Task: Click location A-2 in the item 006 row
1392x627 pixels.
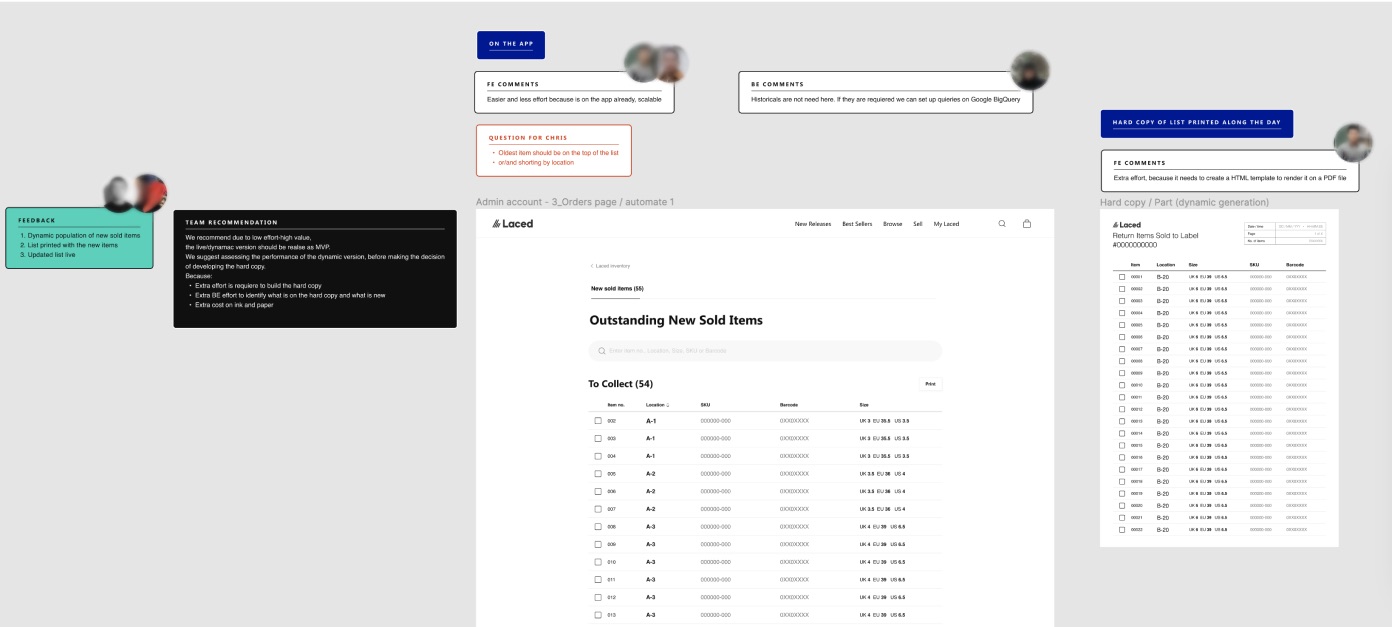Action: click(x=651, y=491)
